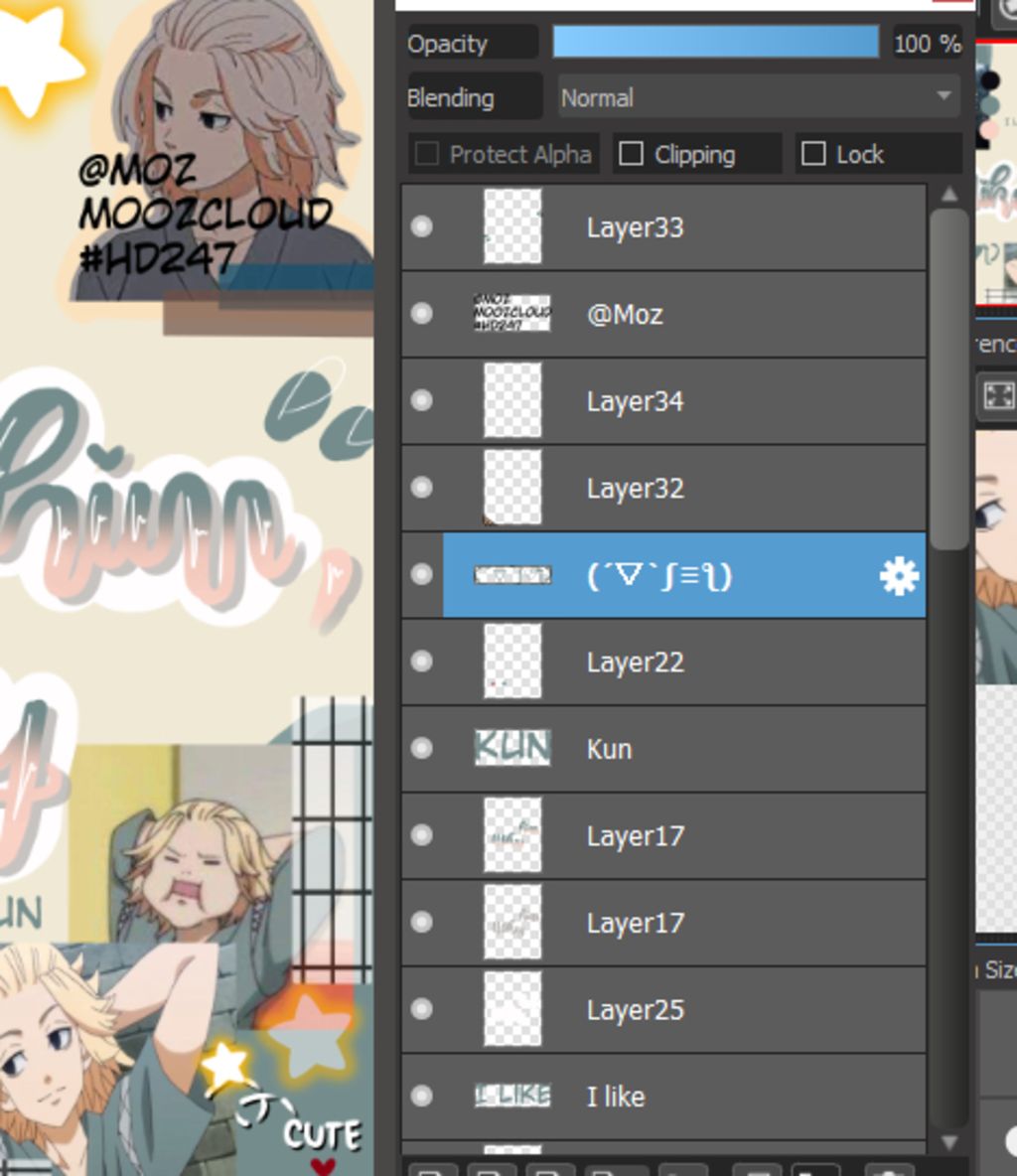
Task: Enable the Clipping checkbox
Action: 631,154
